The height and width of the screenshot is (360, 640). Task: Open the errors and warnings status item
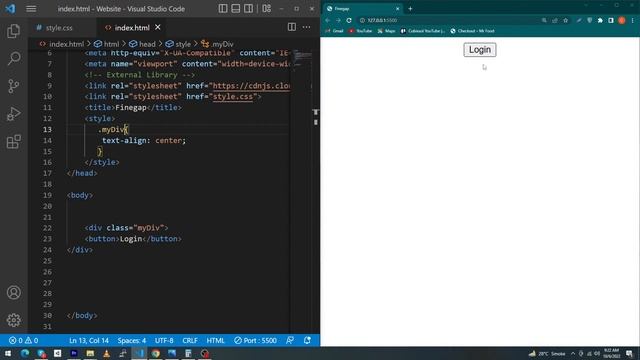click(24, 340)
